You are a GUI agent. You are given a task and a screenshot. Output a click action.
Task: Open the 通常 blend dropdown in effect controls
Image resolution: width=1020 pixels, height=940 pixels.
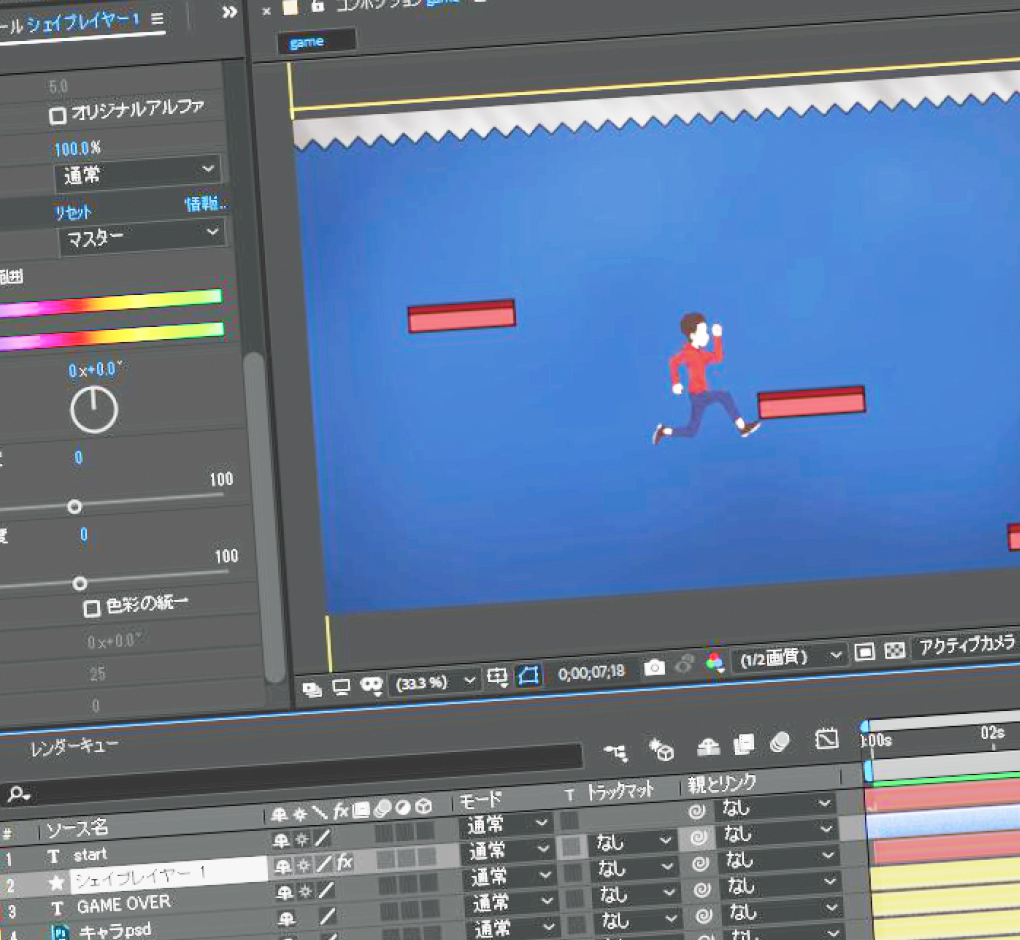pyautogui.click(x=139, y=174)
